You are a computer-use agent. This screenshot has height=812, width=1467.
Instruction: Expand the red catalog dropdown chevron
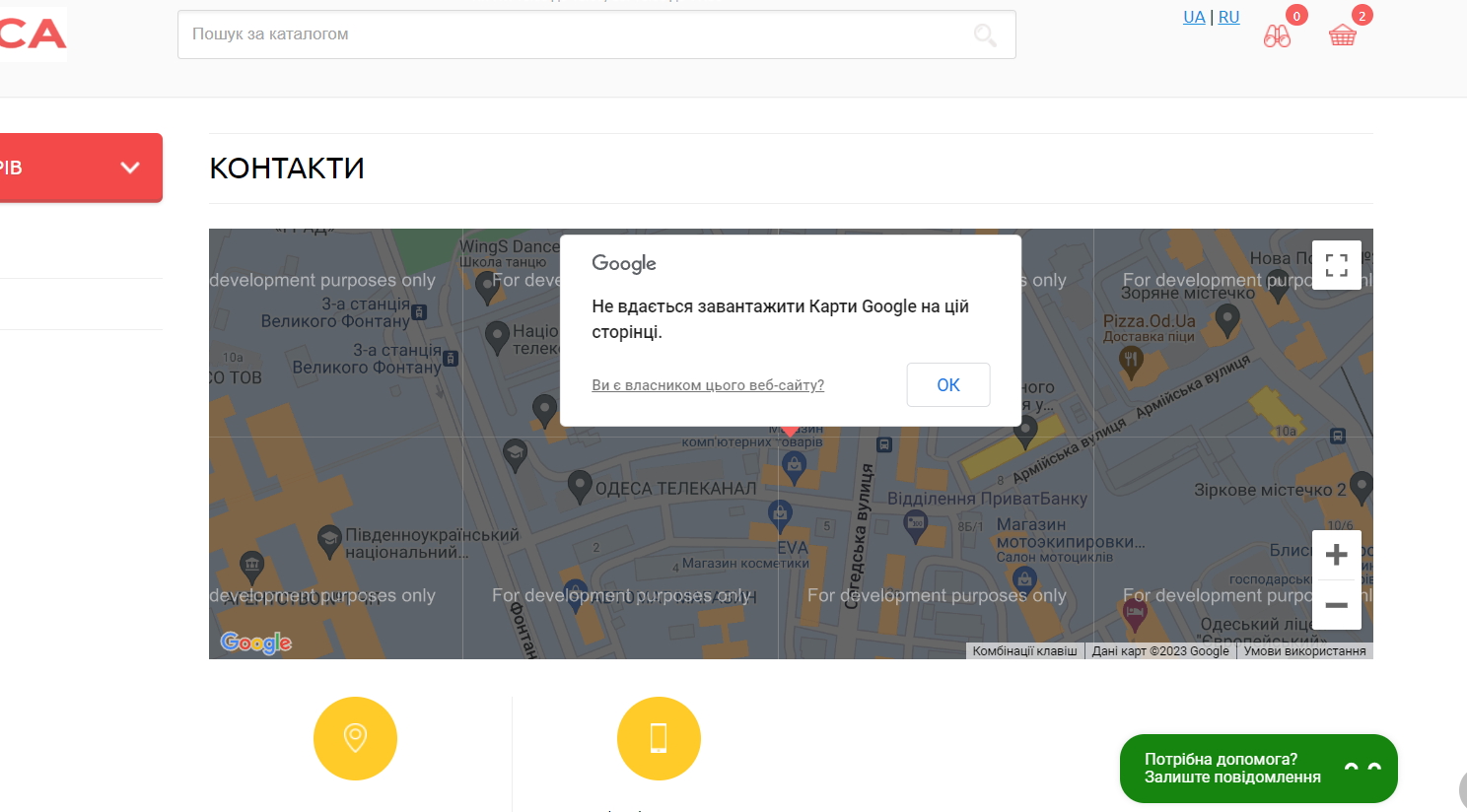pyautogui.click(x=130, y=168)
